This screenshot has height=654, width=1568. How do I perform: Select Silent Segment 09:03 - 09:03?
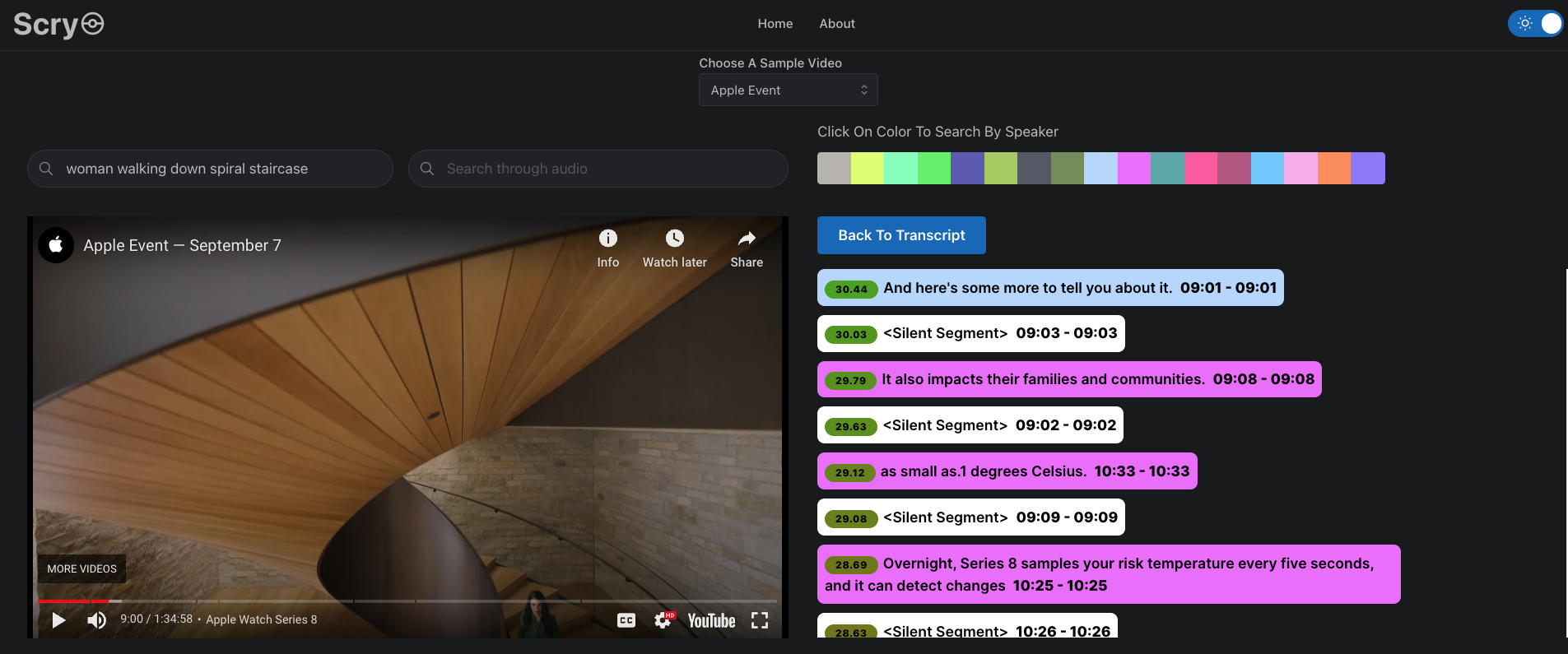[x=971, y=333]
